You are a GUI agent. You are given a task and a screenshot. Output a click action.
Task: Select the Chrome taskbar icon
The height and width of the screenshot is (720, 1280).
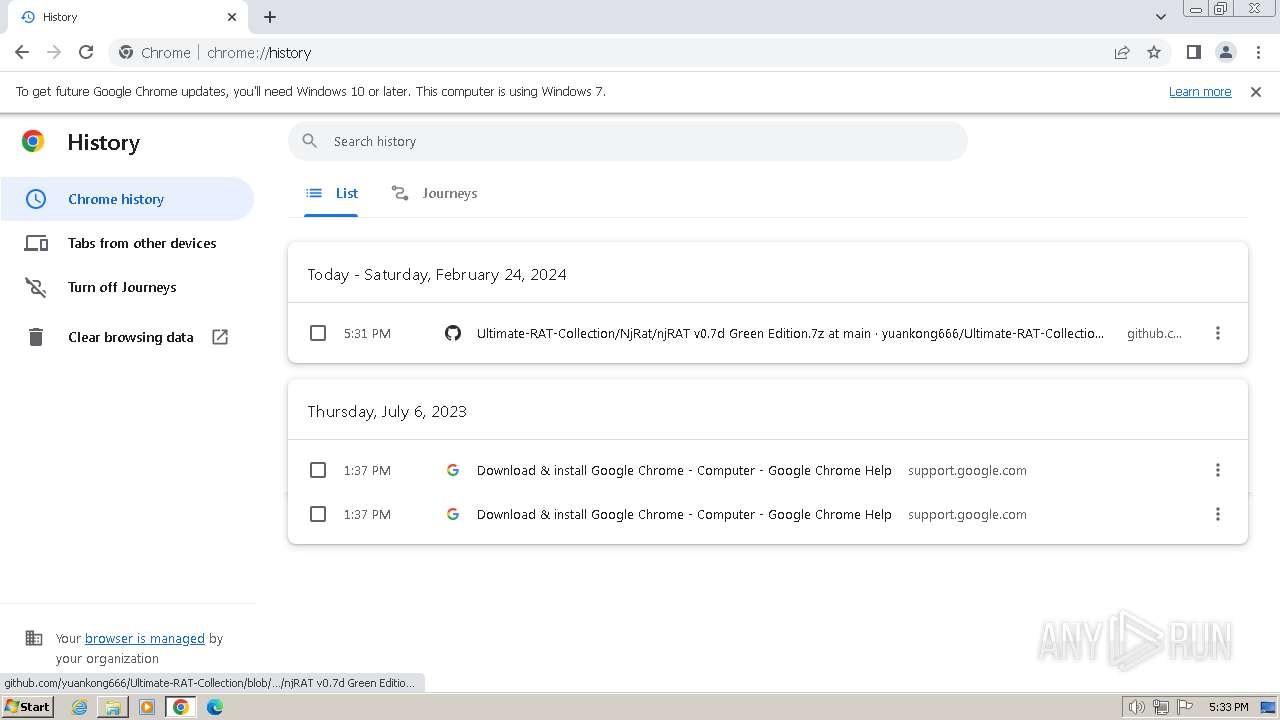pyautogui.click(x=181, y=707)
